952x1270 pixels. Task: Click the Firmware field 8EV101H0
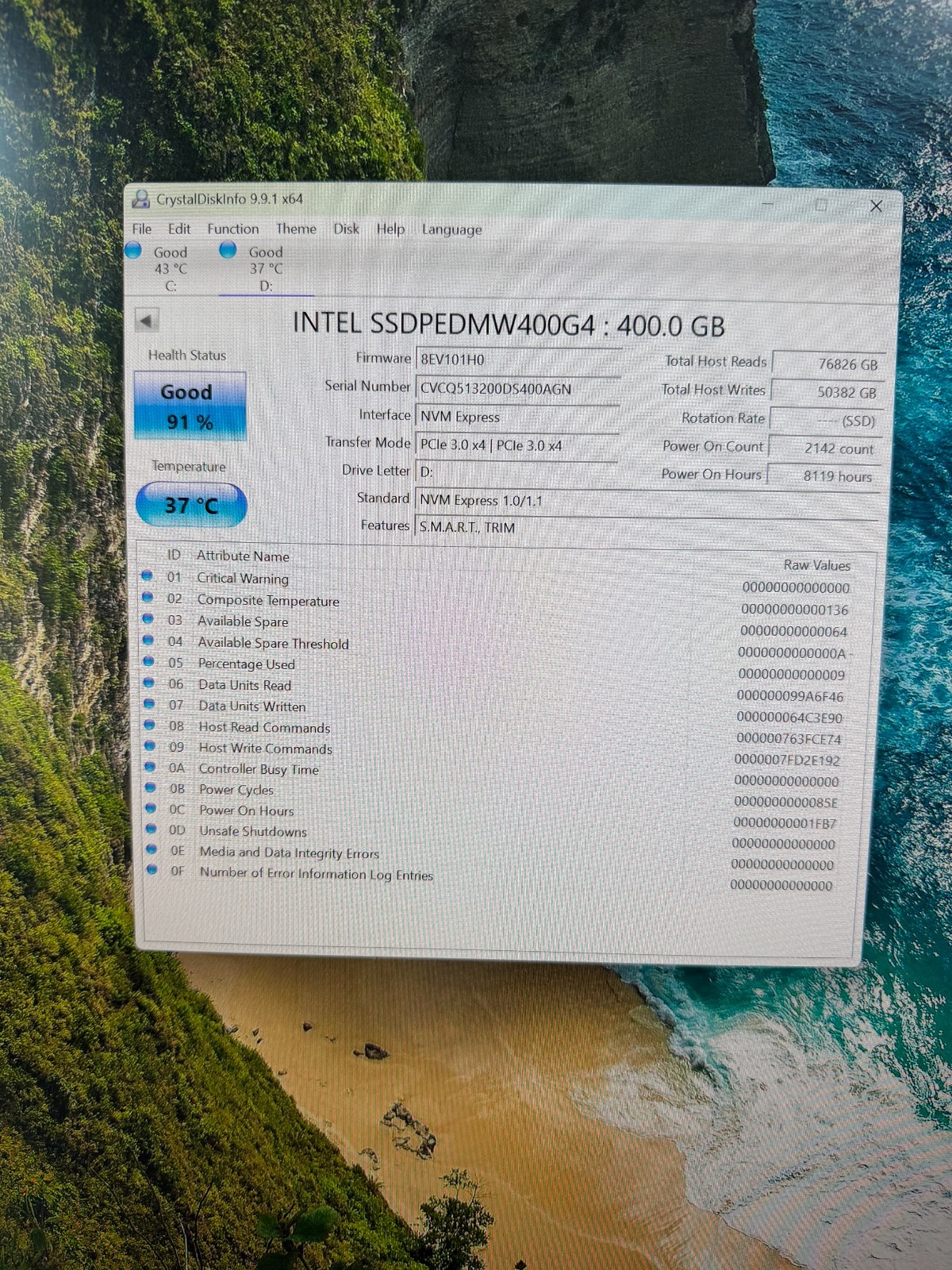point(517,360)
